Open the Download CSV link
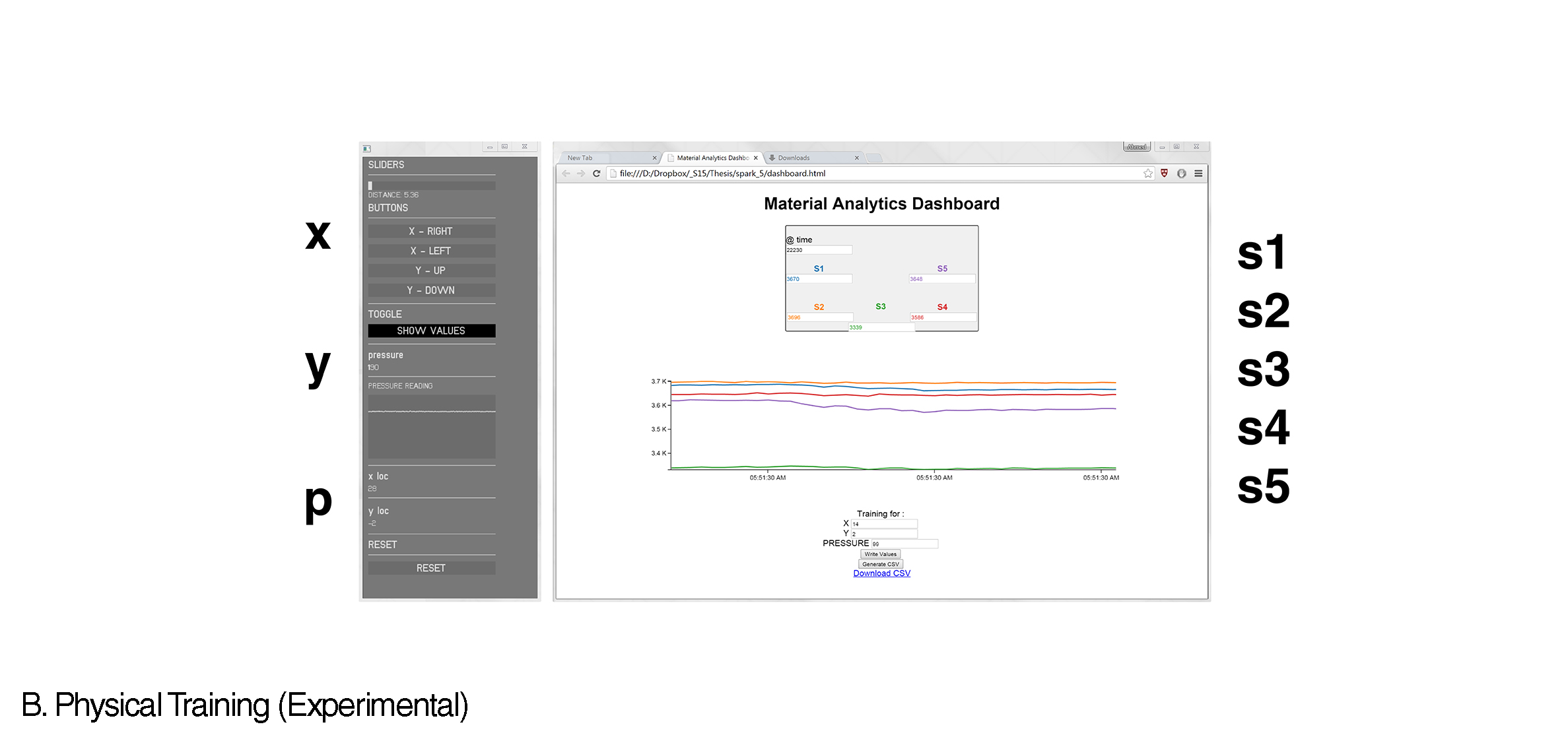This screenshot has width=1568, height=741. pos(881,573)
